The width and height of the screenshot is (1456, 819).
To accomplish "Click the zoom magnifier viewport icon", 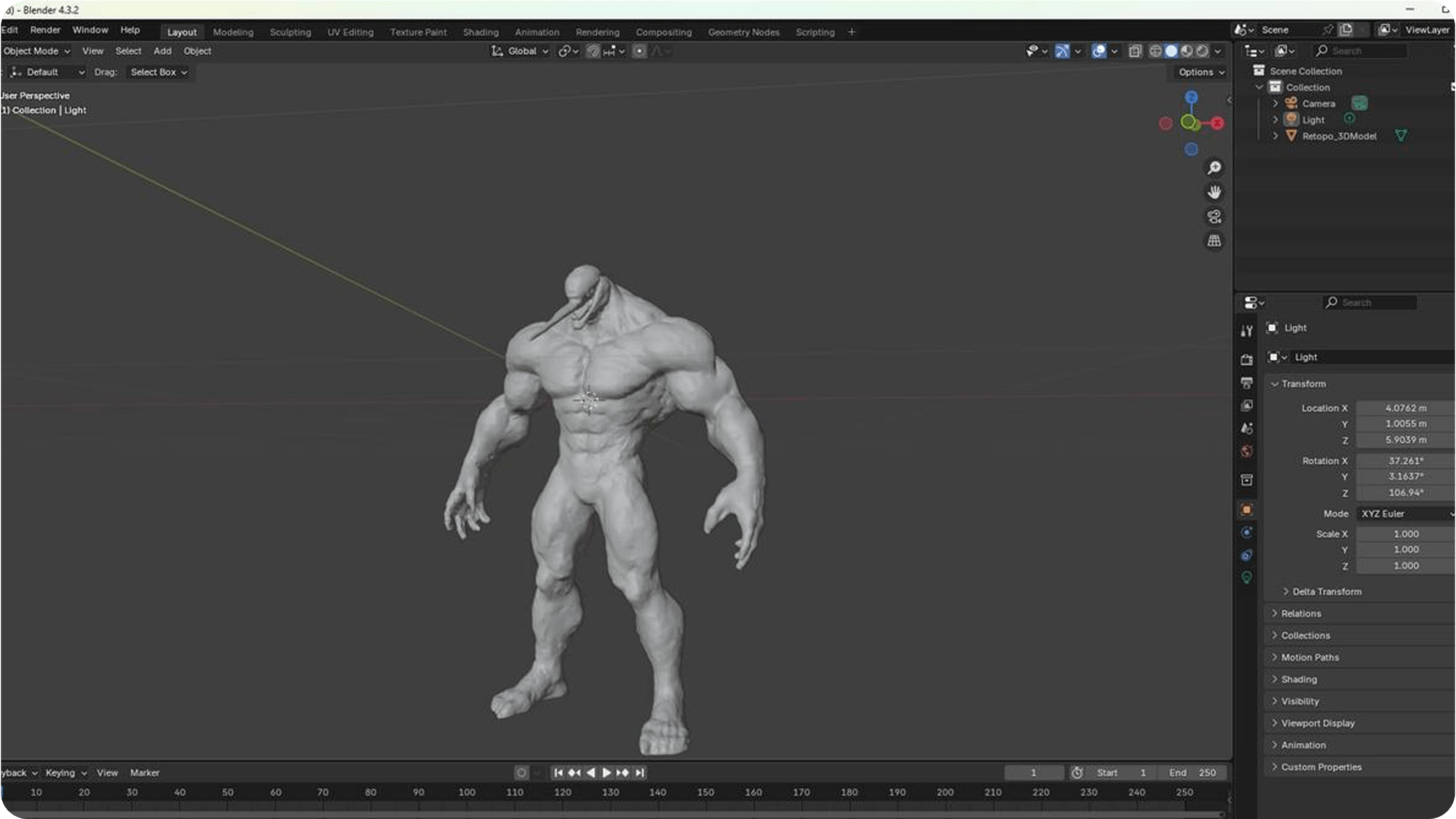I will click(1214, 168).
